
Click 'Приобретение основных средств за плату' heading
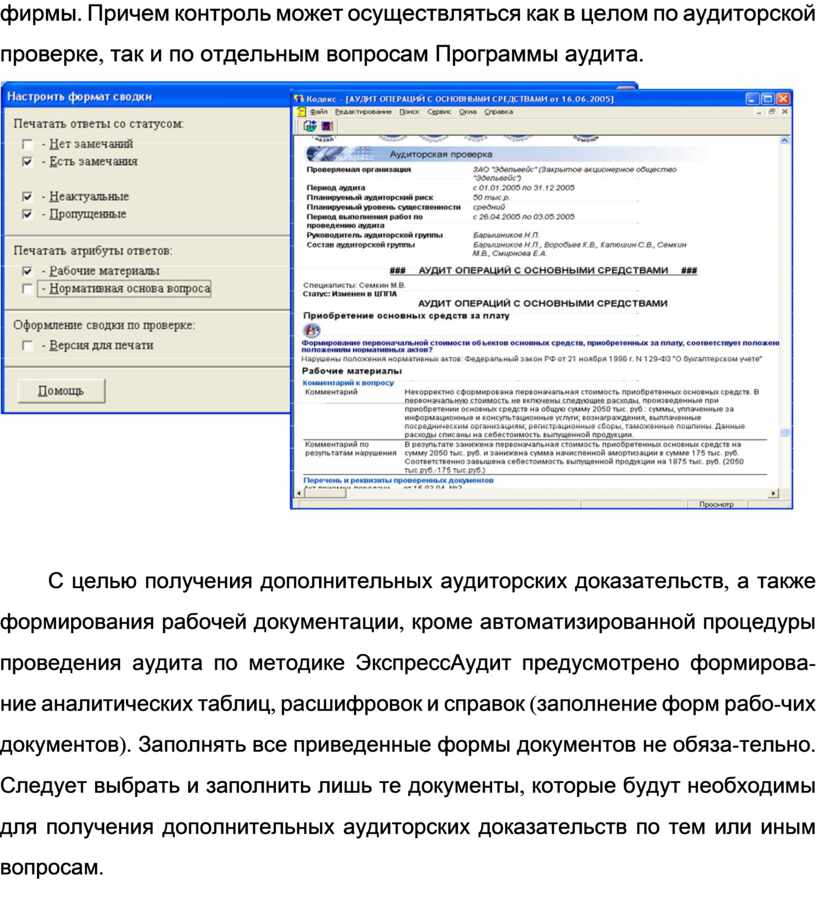tap(406, 316)
